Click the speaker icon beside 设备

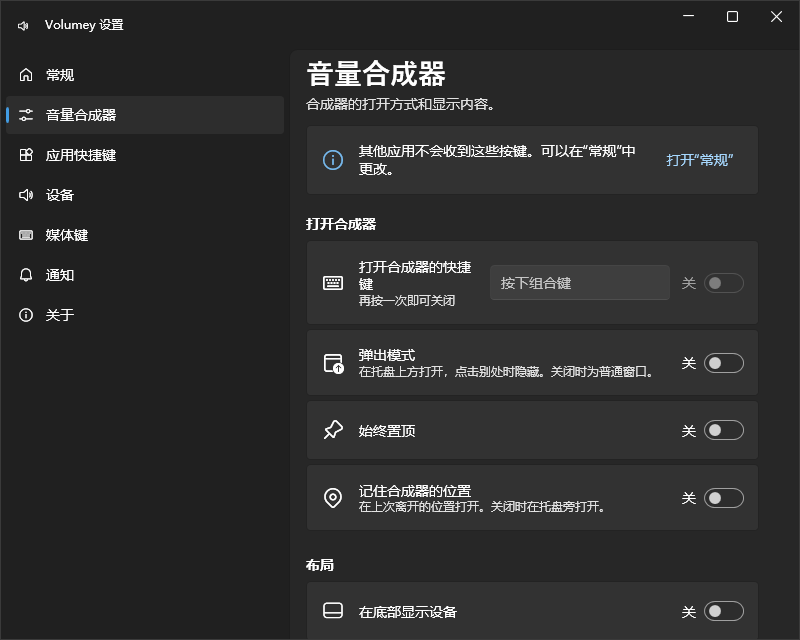coord(26,195)
